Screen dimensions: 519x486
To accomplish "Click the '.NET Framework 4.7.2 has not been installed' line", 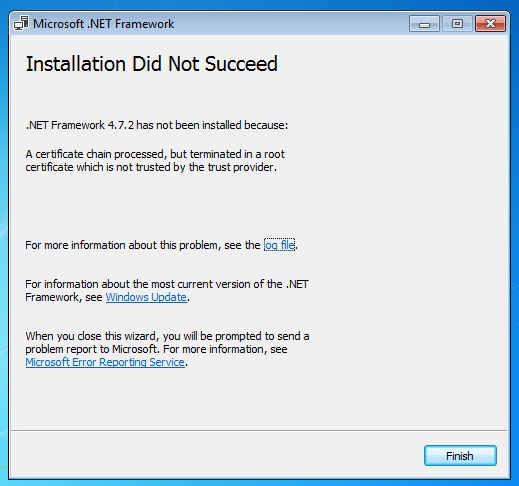I will click(157, 125).
